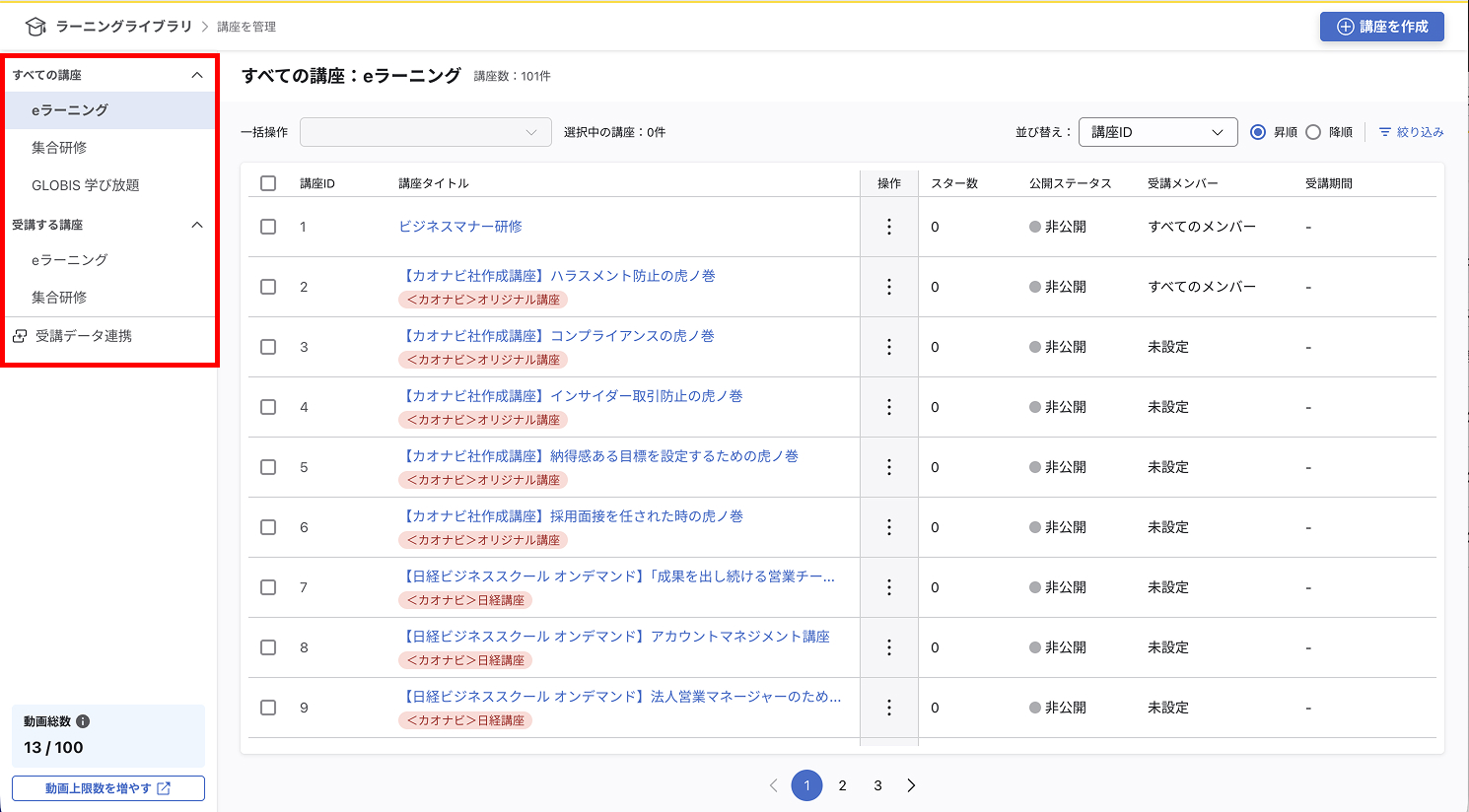Viewport: 1469px width, 812px height.
Task: Open three-dot menu for course ID 5
Action: click(889, 467)
